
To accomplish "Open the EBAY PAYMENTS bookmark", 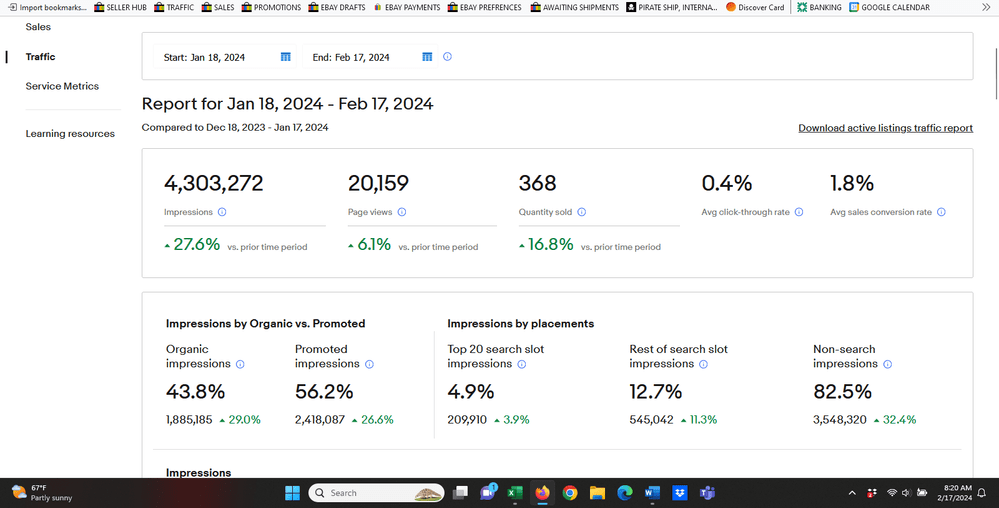I will pyautogui.click(x=406, y=7).
